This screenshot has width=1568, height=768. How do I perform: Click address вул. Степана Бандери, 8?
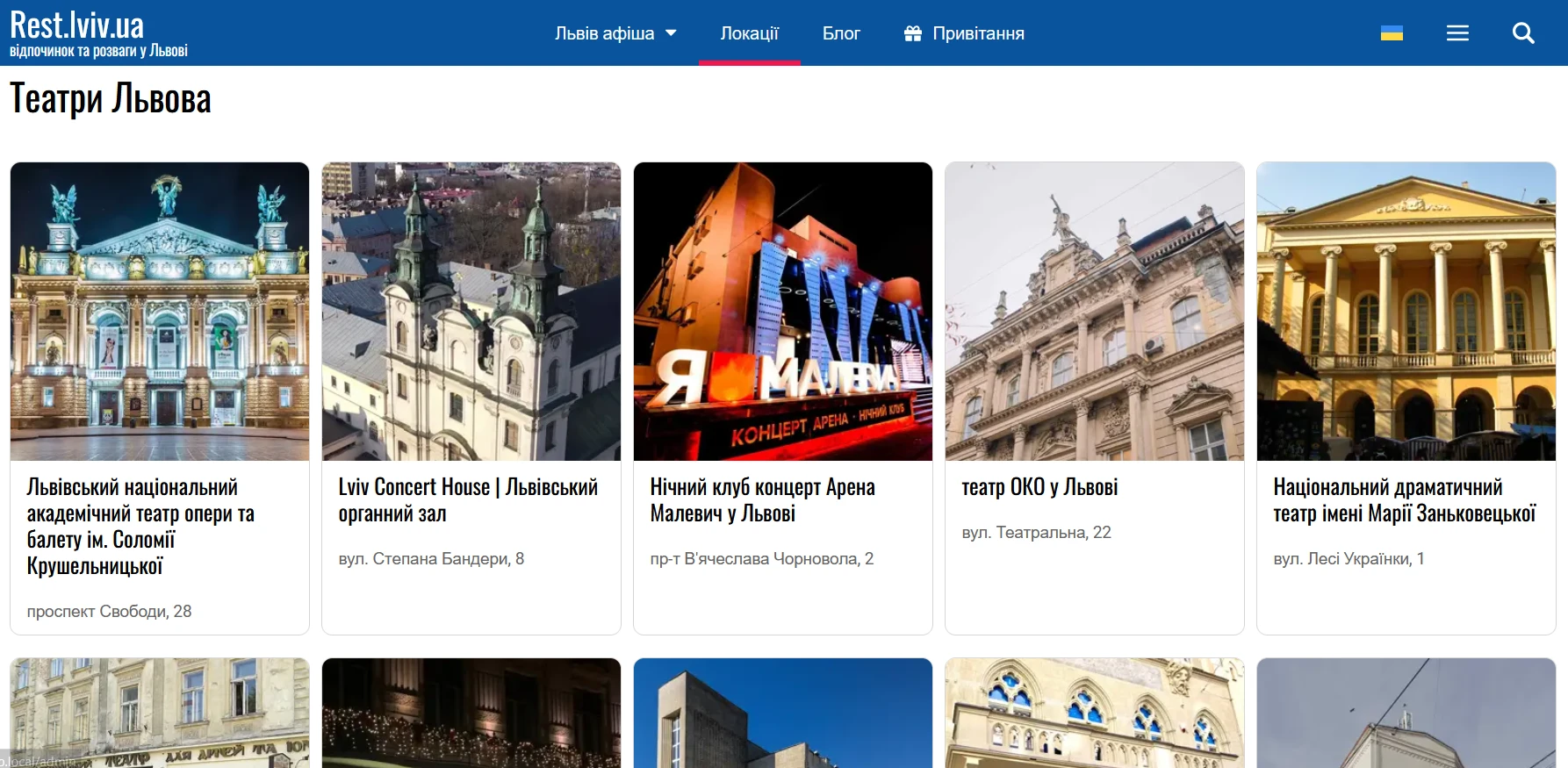tap(431, 559)
